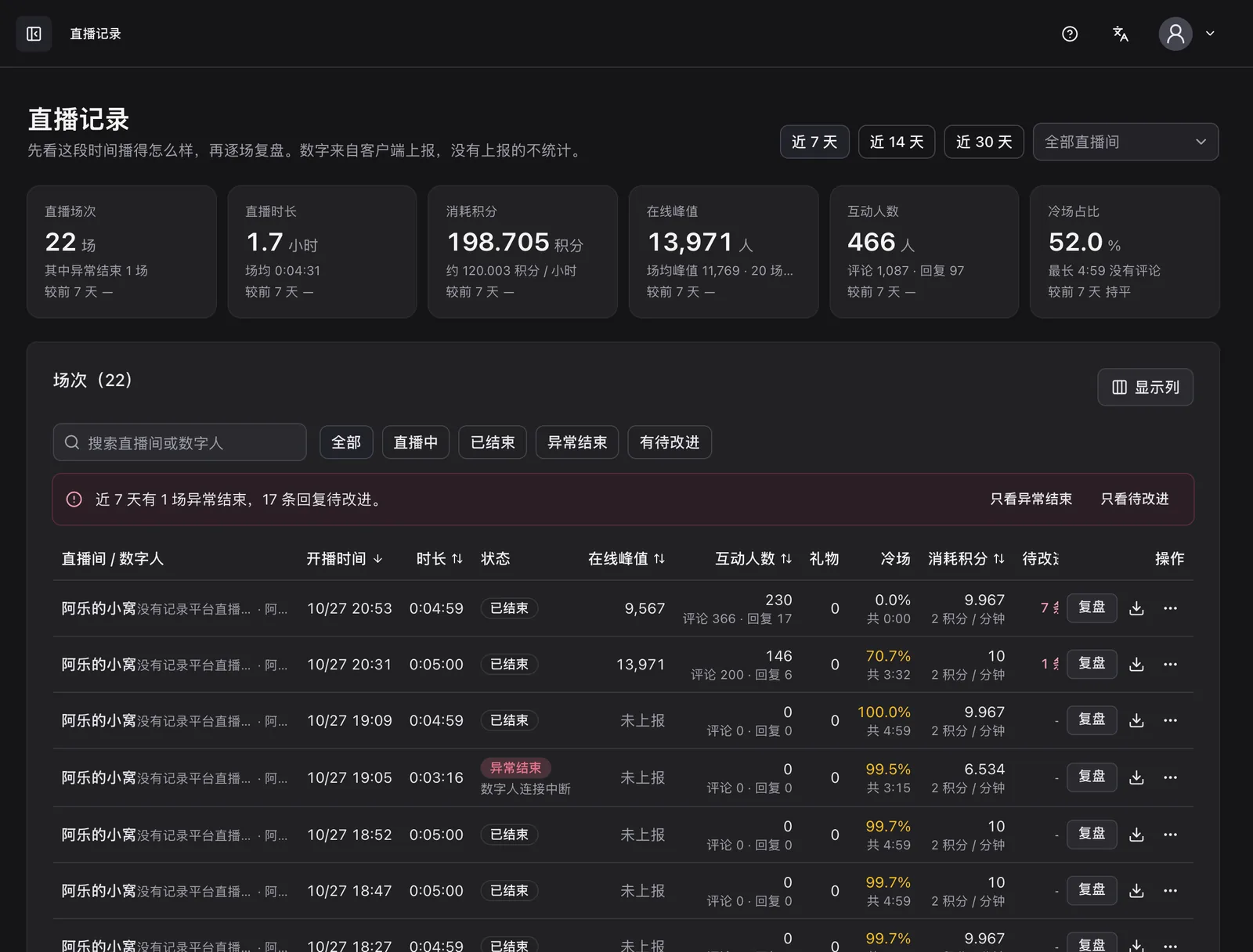The image size is (1253, 952).
Task: Click 复盘 for the 10/27 18:47 session
Action: point(1092,890)
